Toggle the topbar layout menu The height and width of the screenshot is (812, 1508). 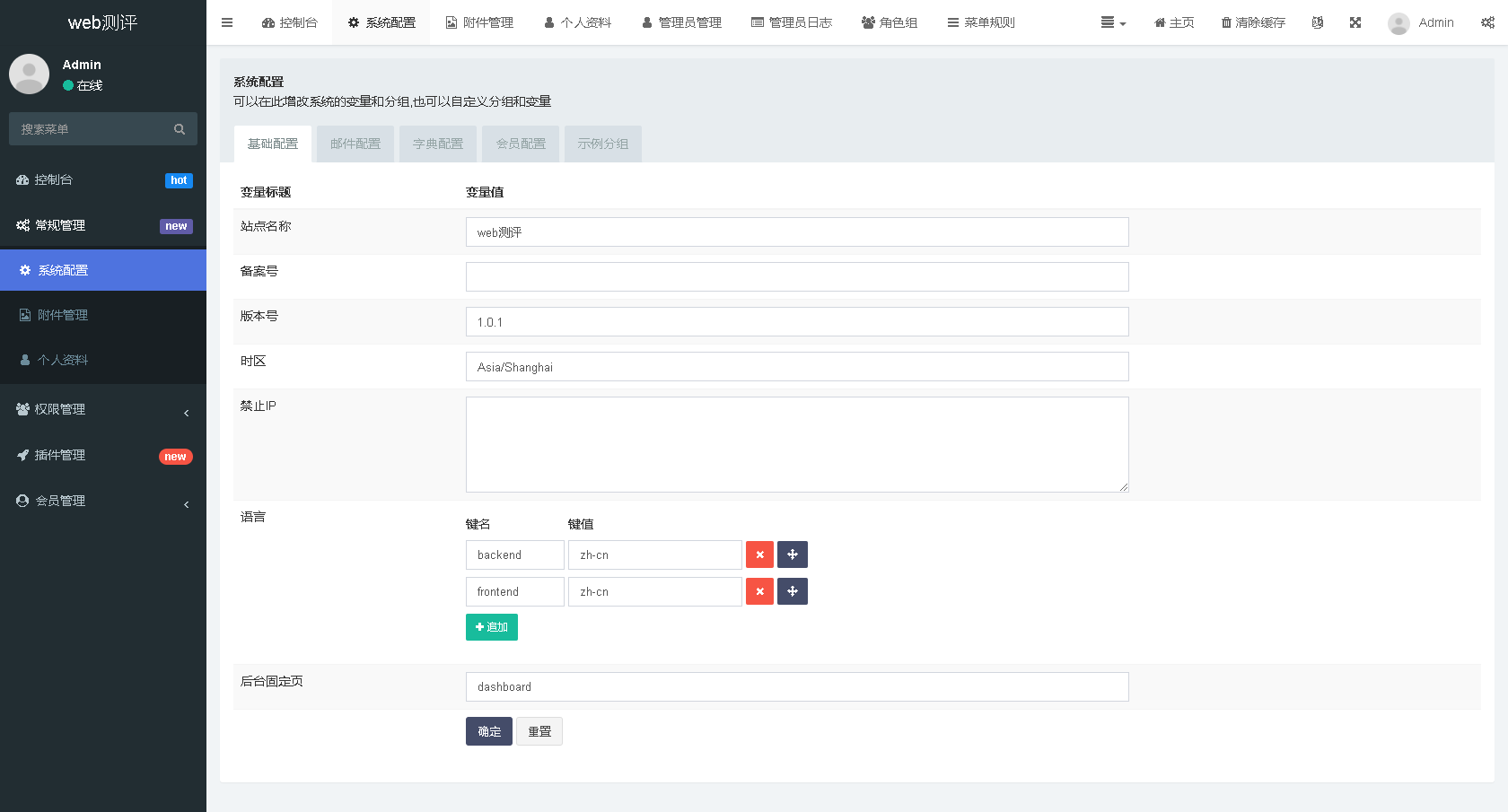click(1113, 22)
